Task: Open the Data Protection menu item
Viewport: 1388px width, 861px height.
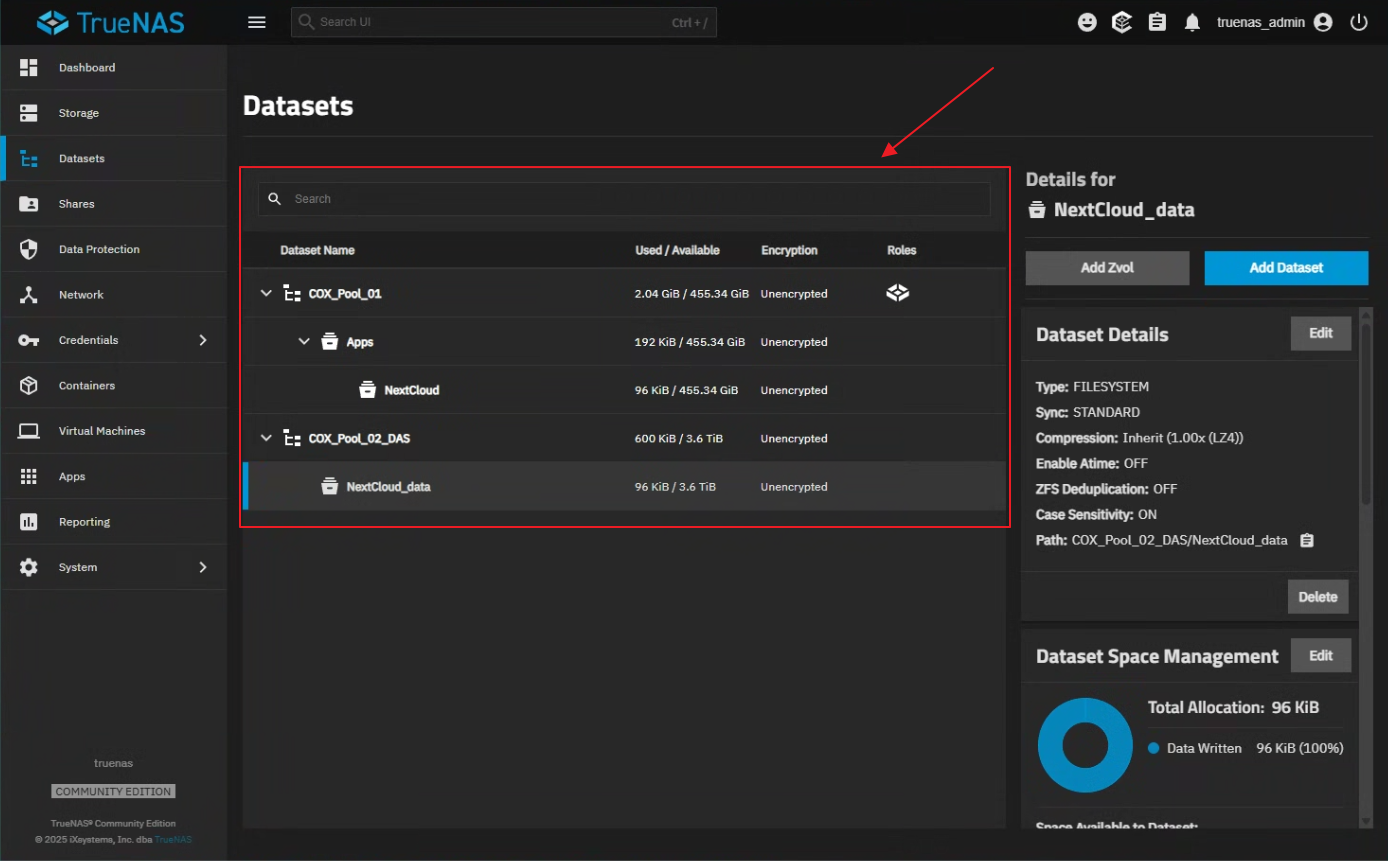Action: point(114,249)
